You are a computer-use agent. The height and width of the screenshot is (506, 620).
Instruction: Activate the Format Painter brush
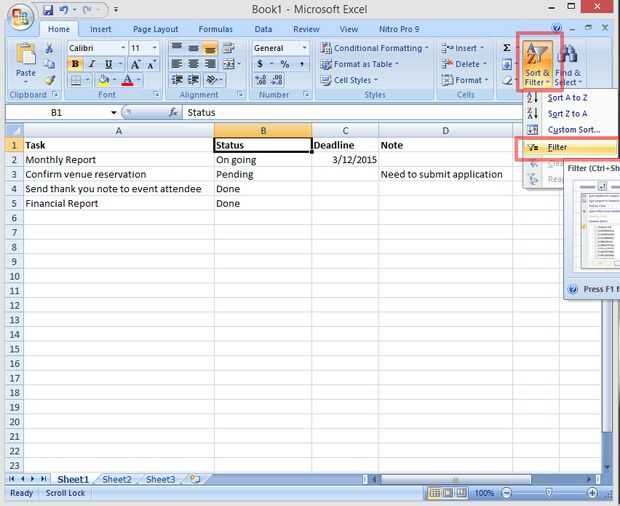[x=49, y=80]
